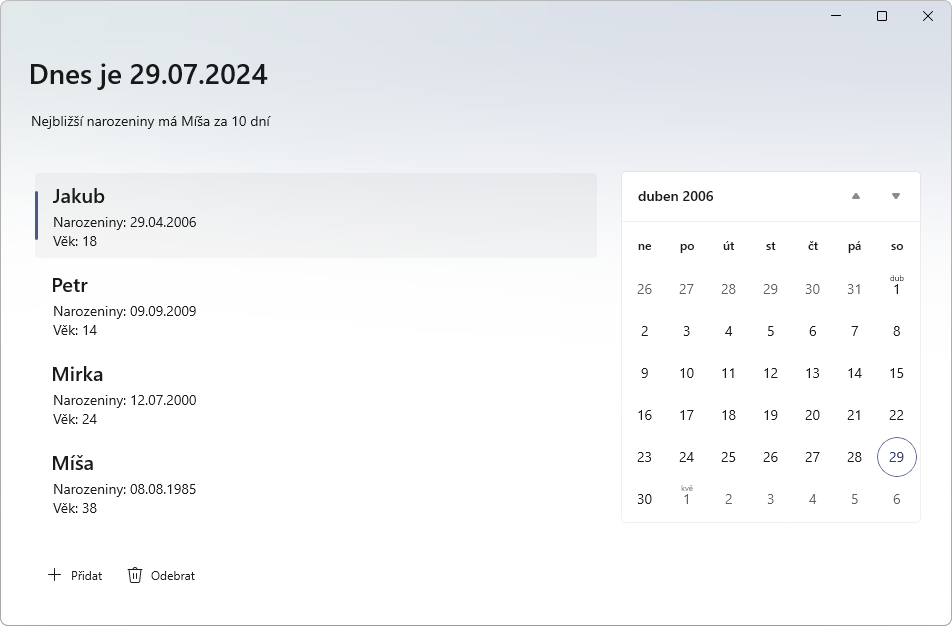Select March 26 in the calendar's first row
Image resolution: width=952 pixels, height=626 pixels.
[x=644, y=289]
